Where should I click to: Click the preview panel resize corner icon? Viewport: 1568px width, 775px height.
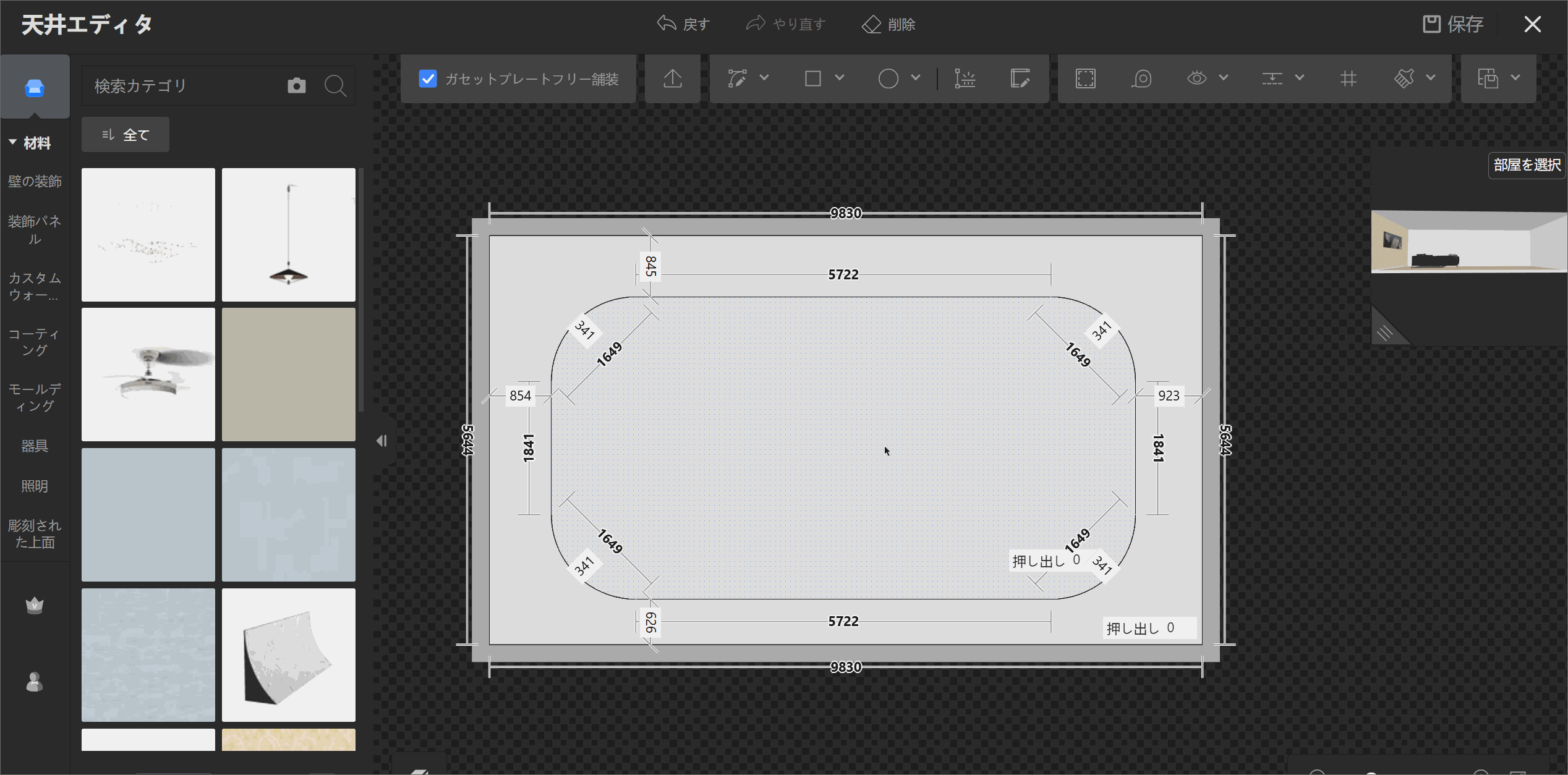(1385, 332)
